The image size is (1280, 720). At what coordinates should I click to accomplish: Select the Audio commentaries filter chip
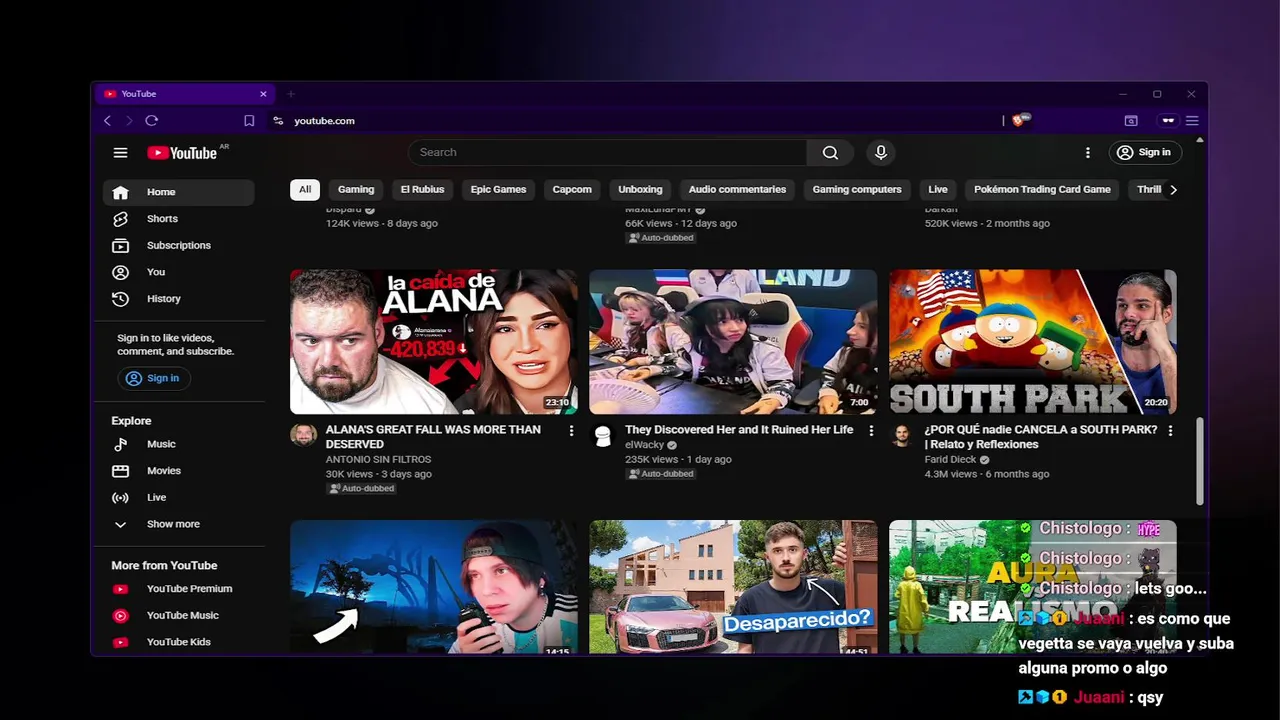(737, 189)
